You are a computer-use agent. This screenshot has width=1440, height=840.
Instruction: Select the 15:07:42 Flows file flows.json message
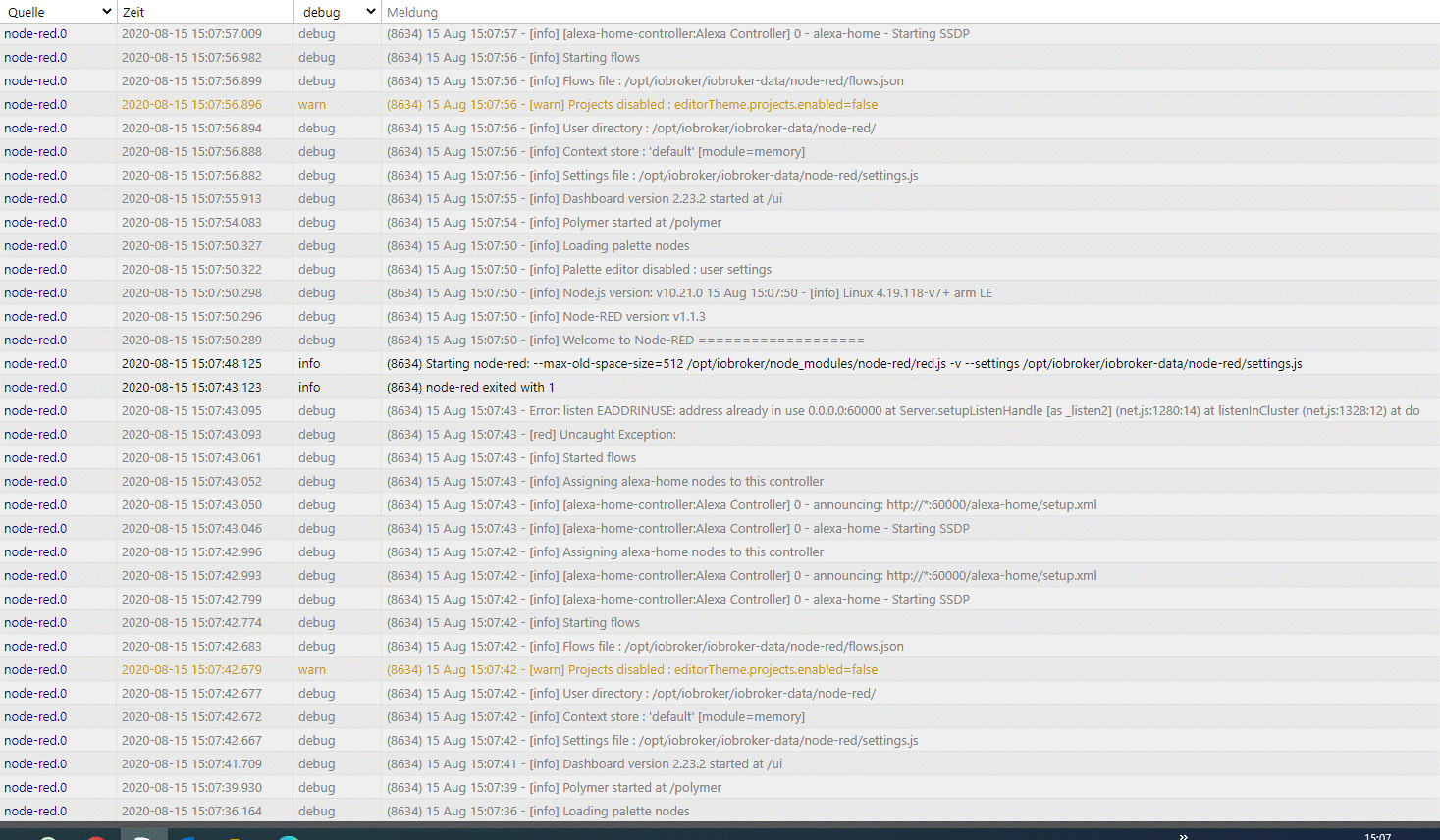tap(645, 647)
